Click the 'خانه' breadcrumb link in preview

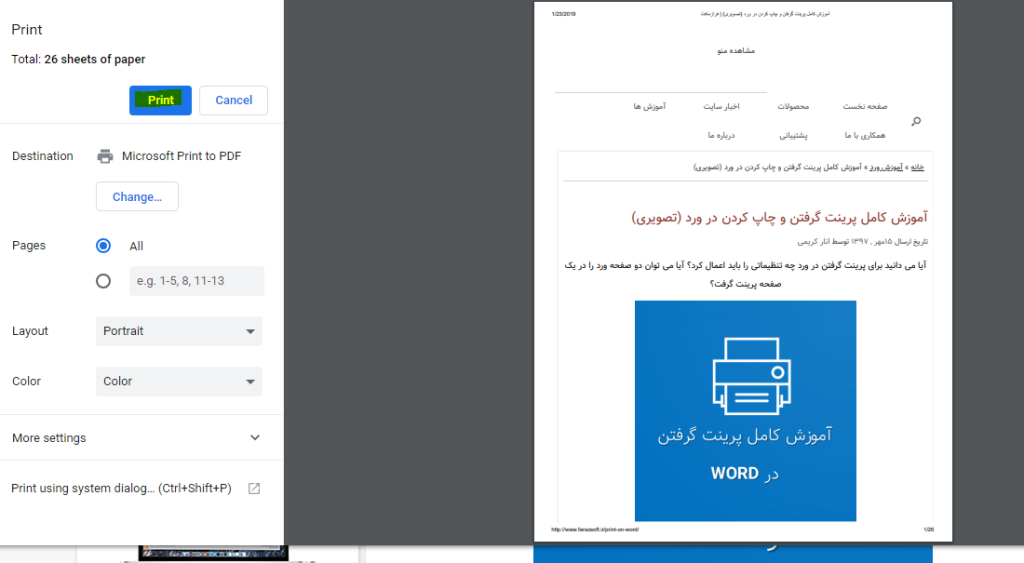tap(918, 167)
